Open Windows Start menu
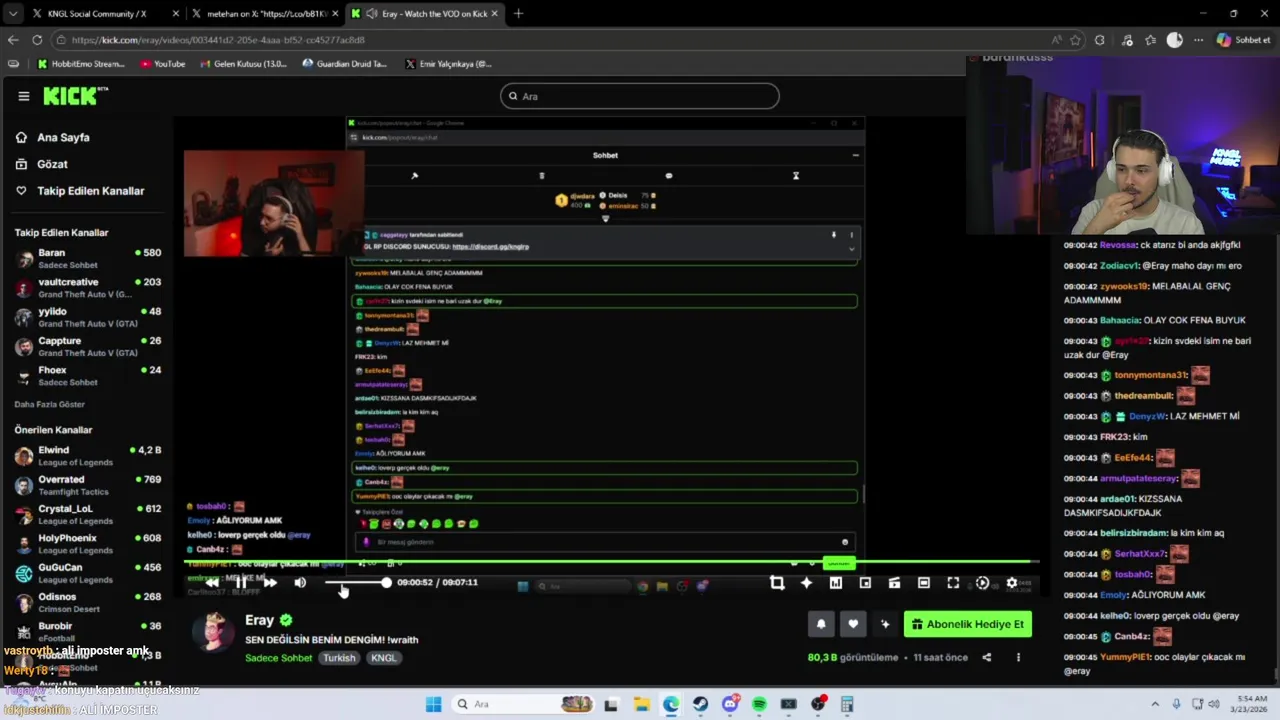 click(x=433, y=704)
